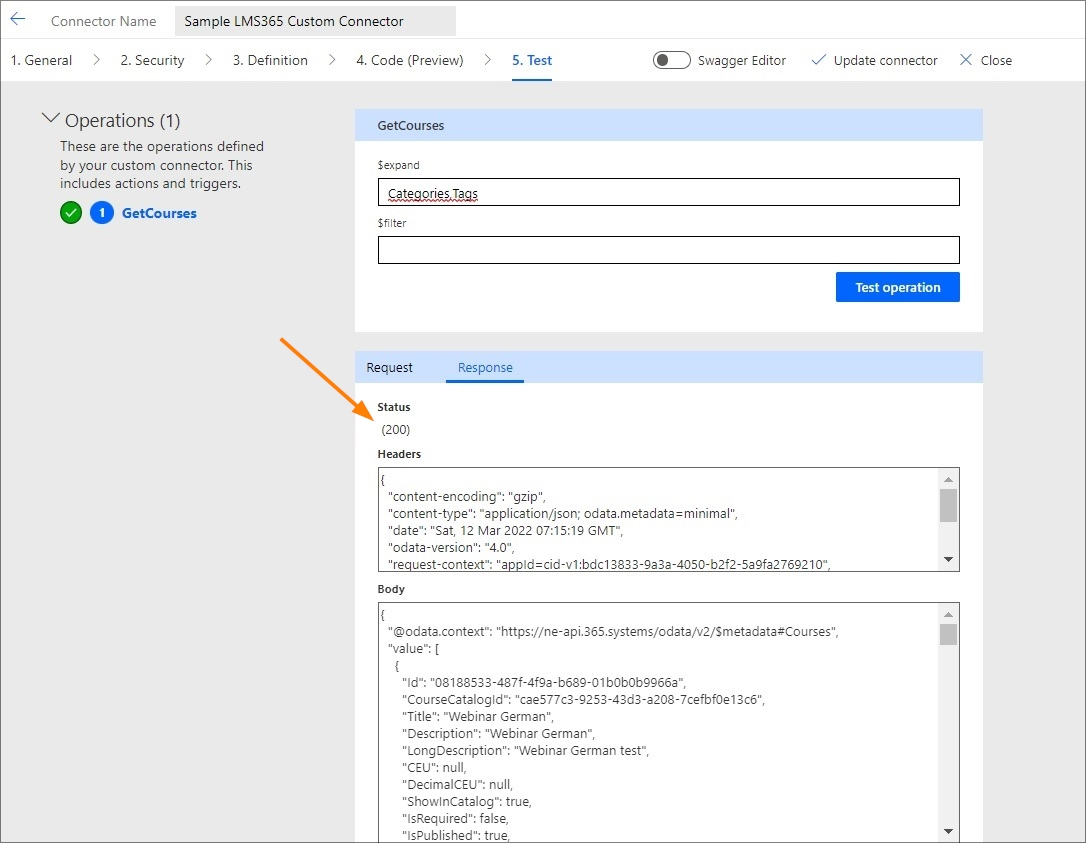1086x843 pixels.
Task: Open the 1. General step
Action: coord(41,60)
